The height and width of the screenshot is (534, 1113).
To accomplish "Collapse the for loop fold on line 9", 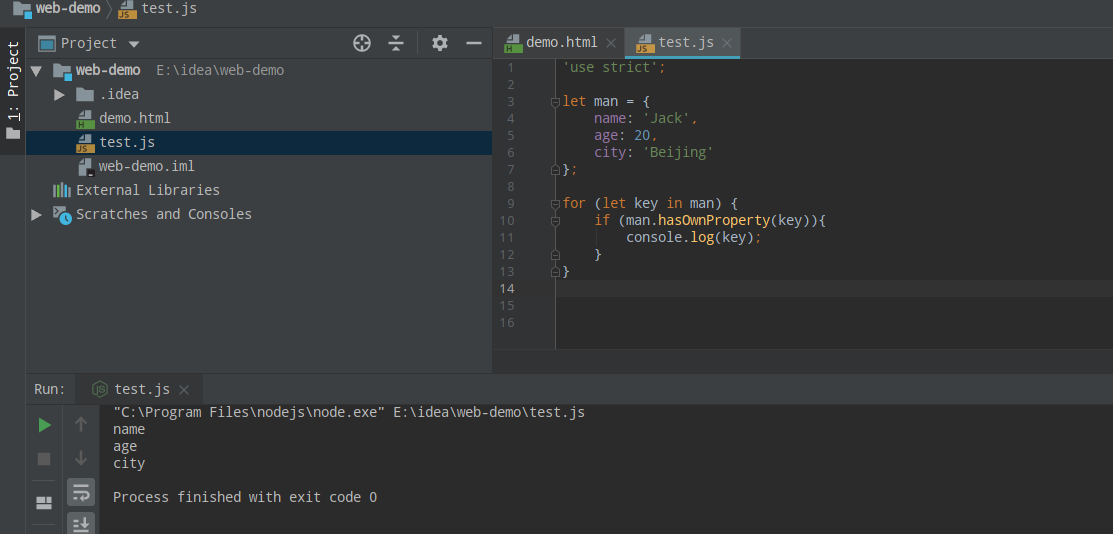I will (x=555, y=205).
